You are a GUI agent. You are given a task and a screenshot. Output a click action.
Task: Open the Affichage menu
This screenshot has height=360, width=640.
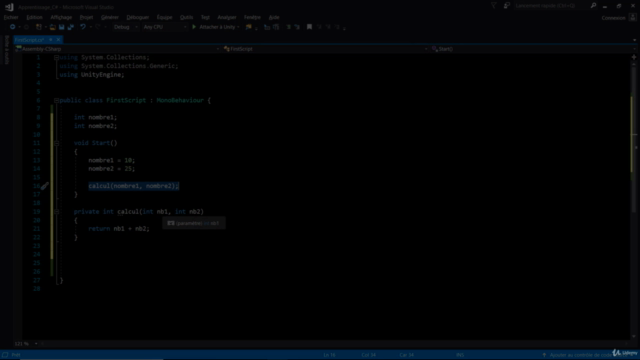pos(61,17)
